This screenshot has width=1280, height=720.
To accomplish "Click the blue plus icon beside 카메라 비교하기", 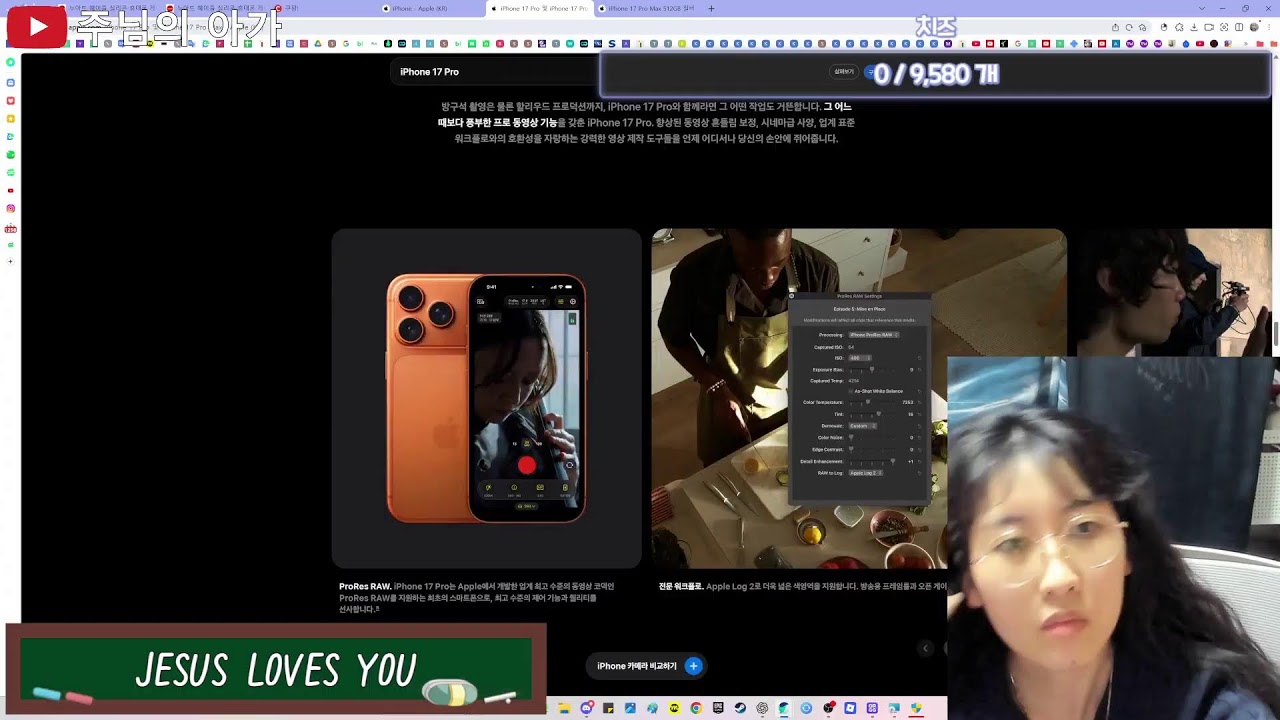I will (693, 666).
